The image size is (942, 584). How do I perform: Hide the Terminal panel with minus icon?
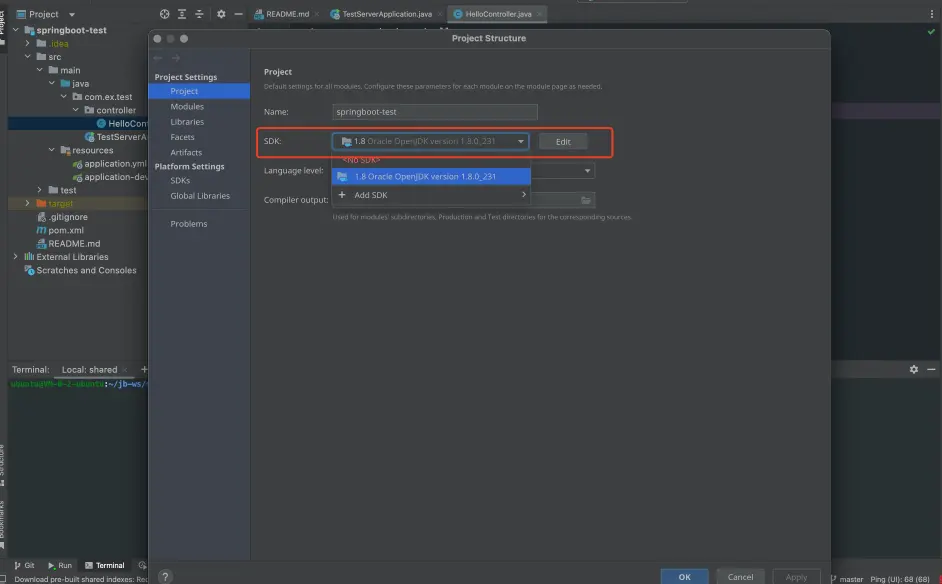931,370
